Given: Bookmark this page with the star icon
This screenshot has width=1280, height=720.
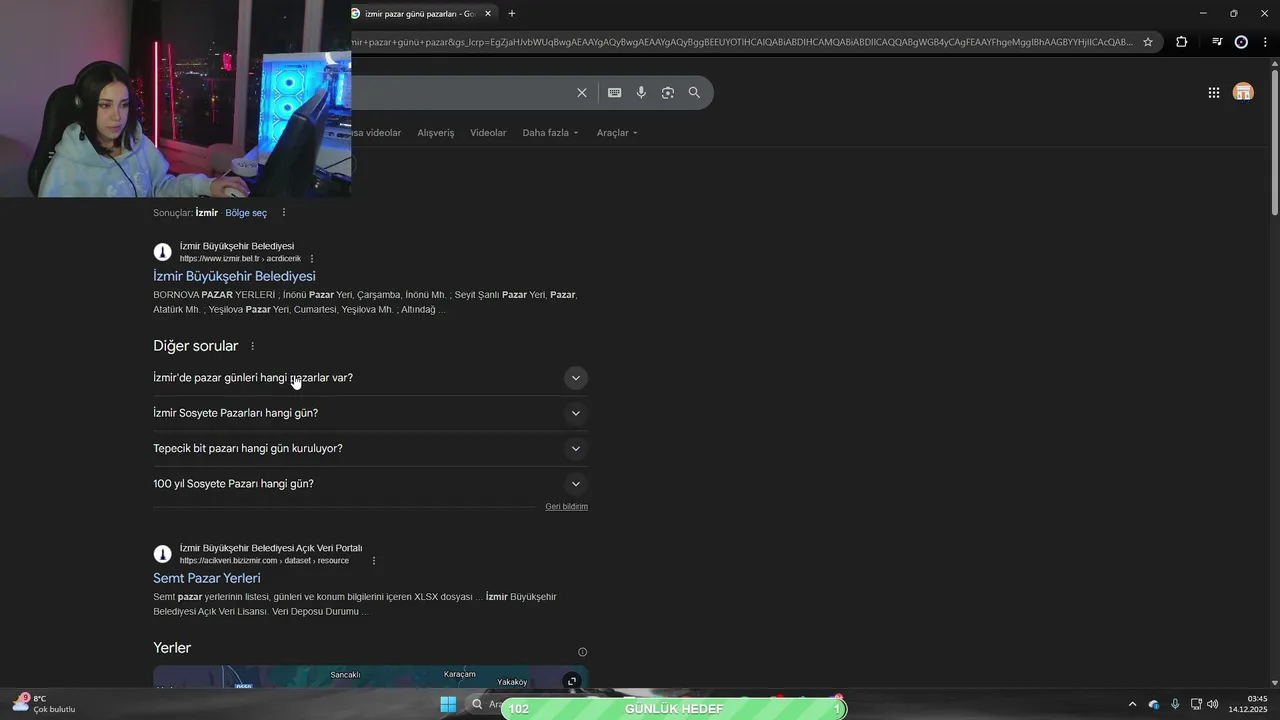Looking at the screenshot, I should (1148, 42).
